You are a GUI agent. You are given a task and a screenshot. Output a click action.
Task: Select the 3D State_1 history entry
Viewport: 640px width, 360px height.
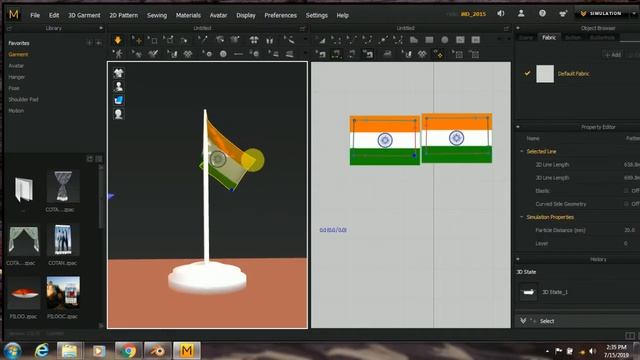[555, 292]
